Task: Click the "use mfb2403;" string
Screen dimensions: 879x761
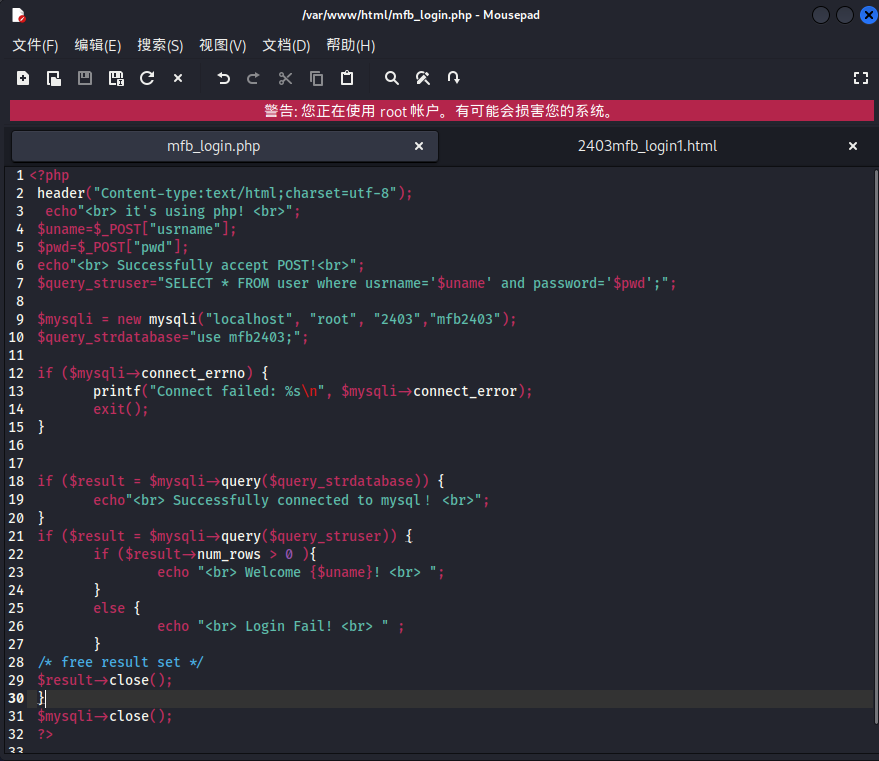Action: (x=245, y=337)
